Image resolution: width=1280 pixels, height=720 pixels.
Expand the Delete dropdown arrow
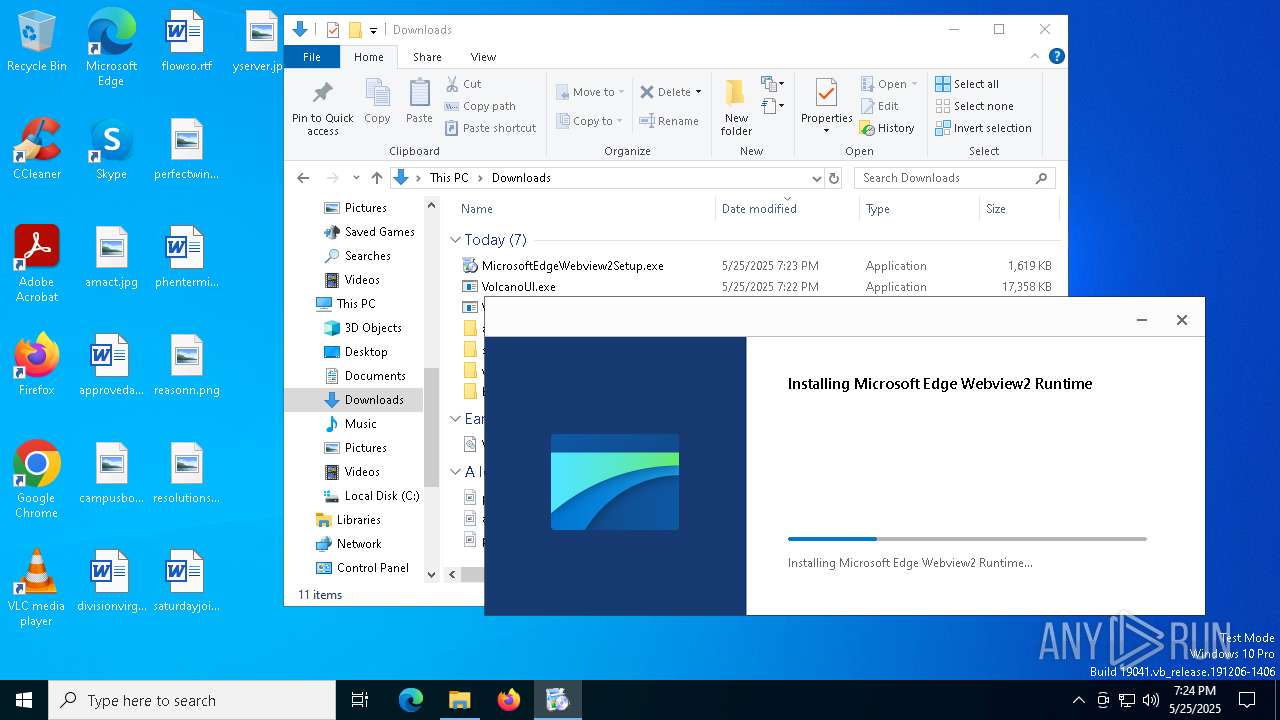[x=698, y=92]
